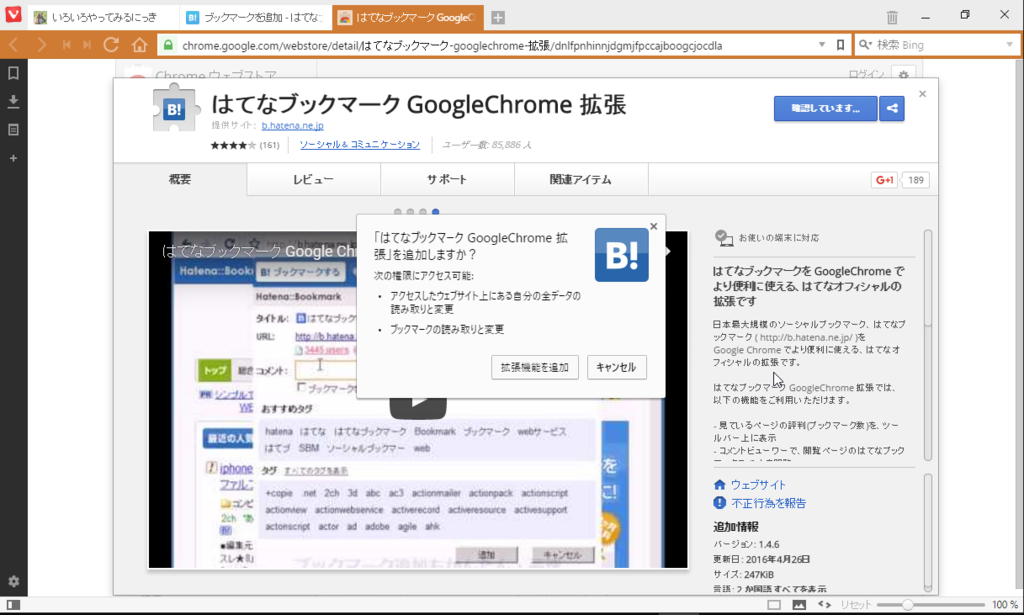Viewport: 1024px width, 615px height.
Task: Choose search engine via magnifier dropdown
Action: pyautogui.click(x=866, y=45)
